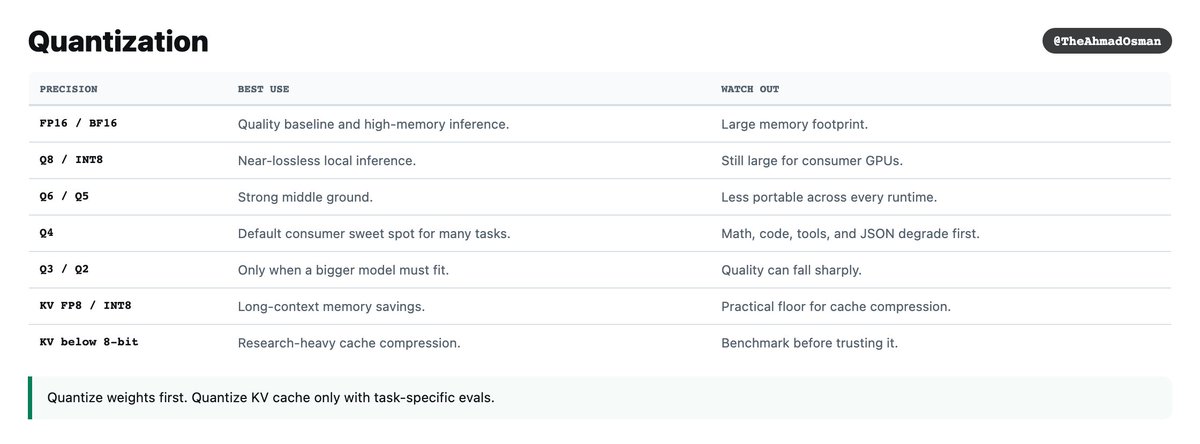Click the @TheAhmadOsman handle badge
Image resolution: width=1200 pixels, height=444 pixels.
pyautogui.click(x=1107, y=41)
